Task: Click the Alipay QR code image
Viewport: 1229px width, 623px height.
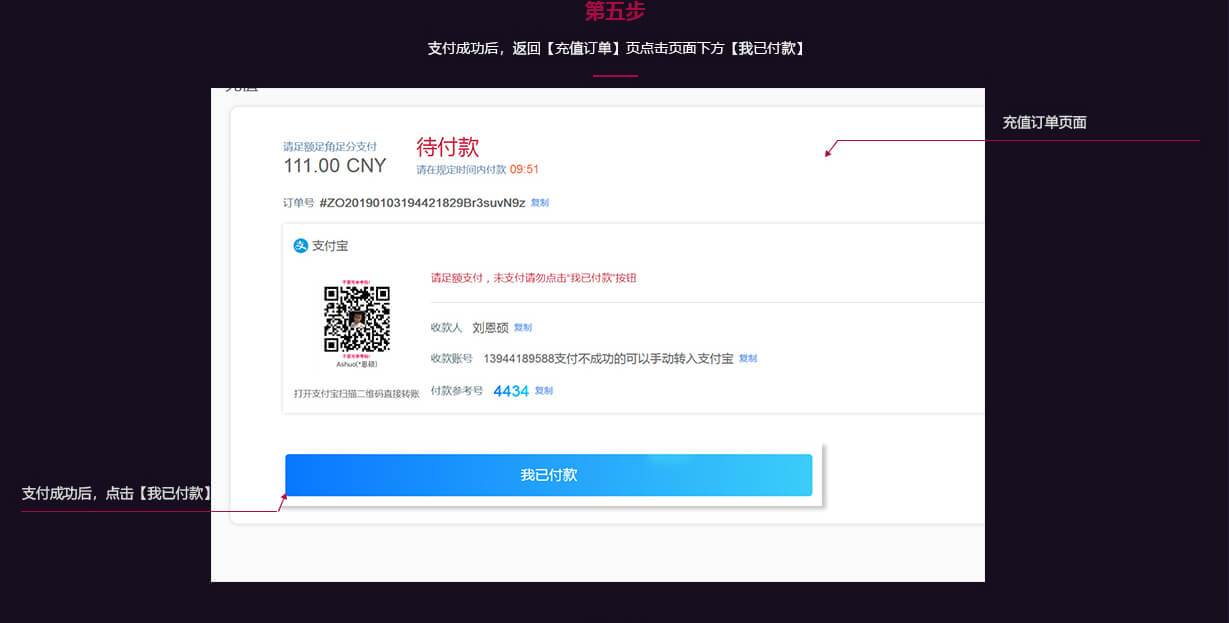Action: 357,320
